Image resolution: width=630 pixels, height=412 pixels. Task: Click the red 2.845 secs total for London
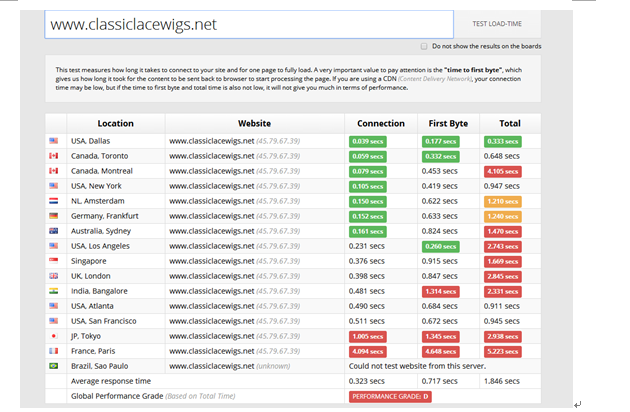(x=503, y=277)
